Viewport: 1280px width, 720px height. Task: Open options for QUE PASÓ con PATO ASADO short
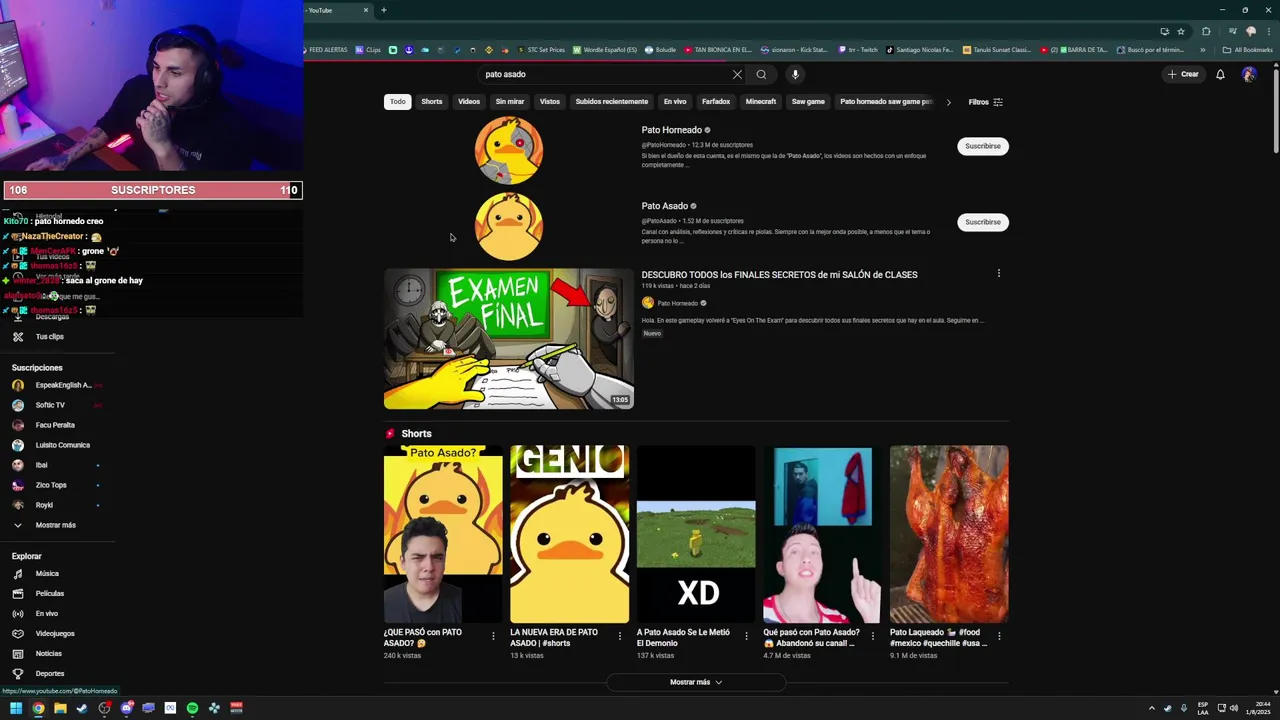click(493, 636)
